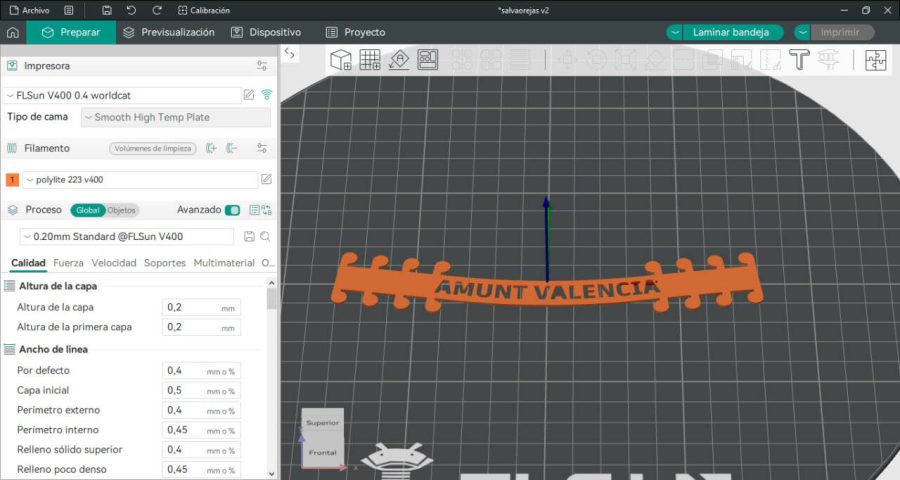This screenshot has height=480, width=900.
Task: Open filament settings sliders icon in Filamento header
Action: pyautogui.click(x=262, y=148)
